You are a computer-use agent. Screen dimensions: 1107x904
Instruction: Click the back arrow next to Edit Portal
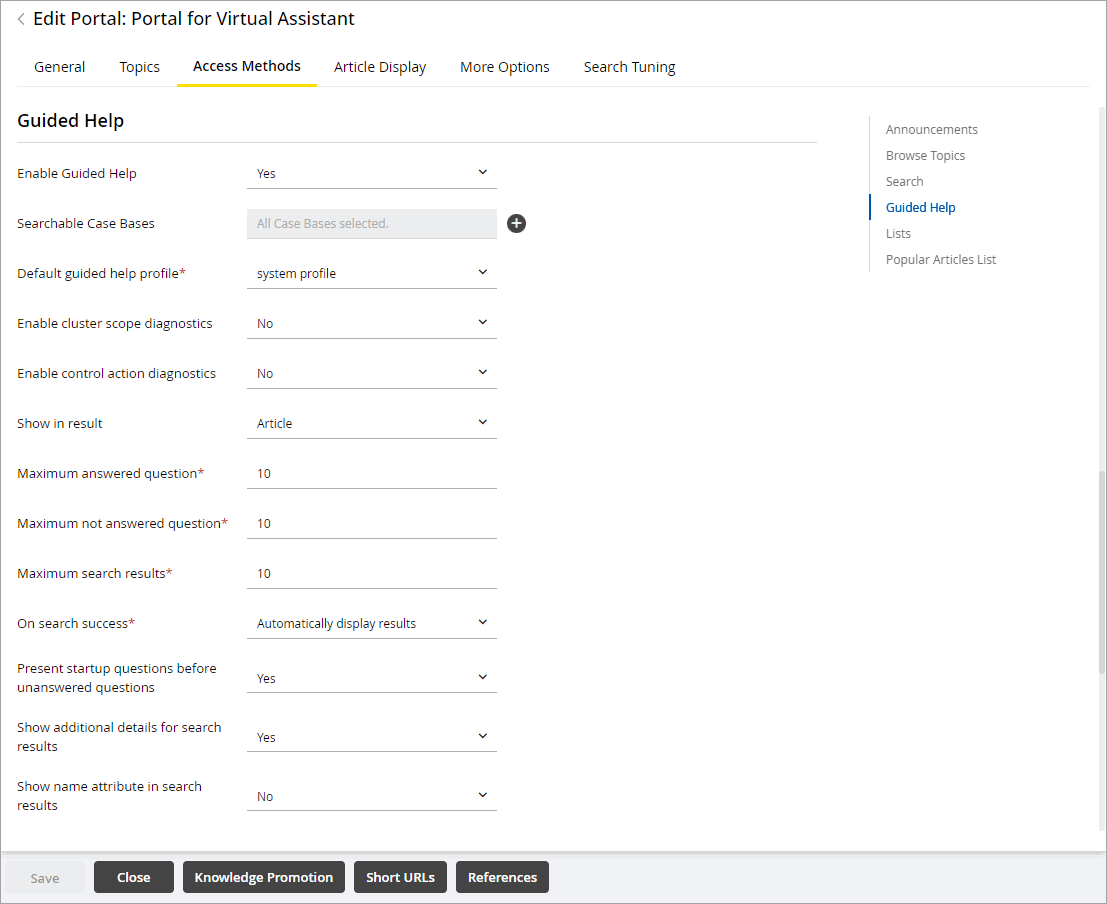pyautogui.click(x=19, y=18)
